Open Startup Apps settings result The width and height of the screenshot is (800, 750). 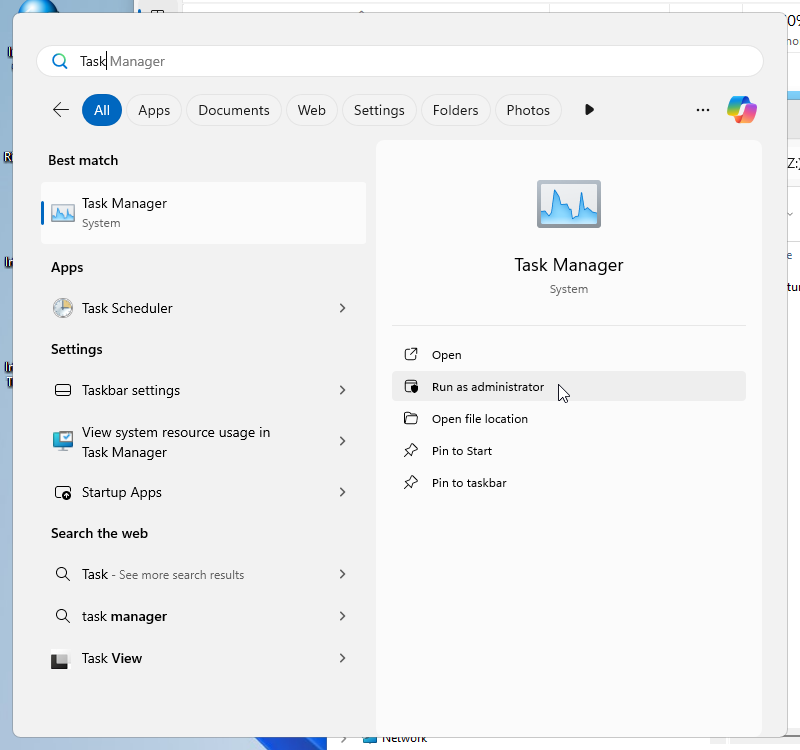click(202, 492)
